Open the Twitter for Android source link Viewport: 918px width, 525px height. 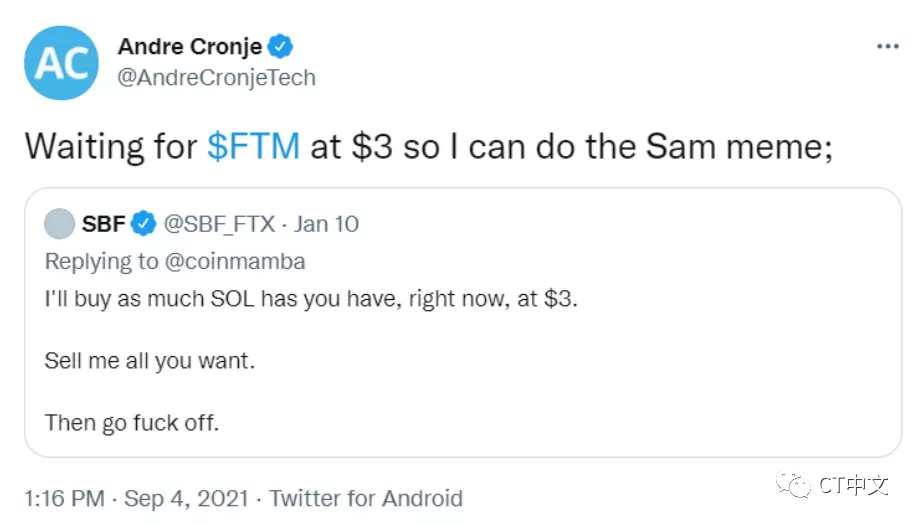coord(366,498)
